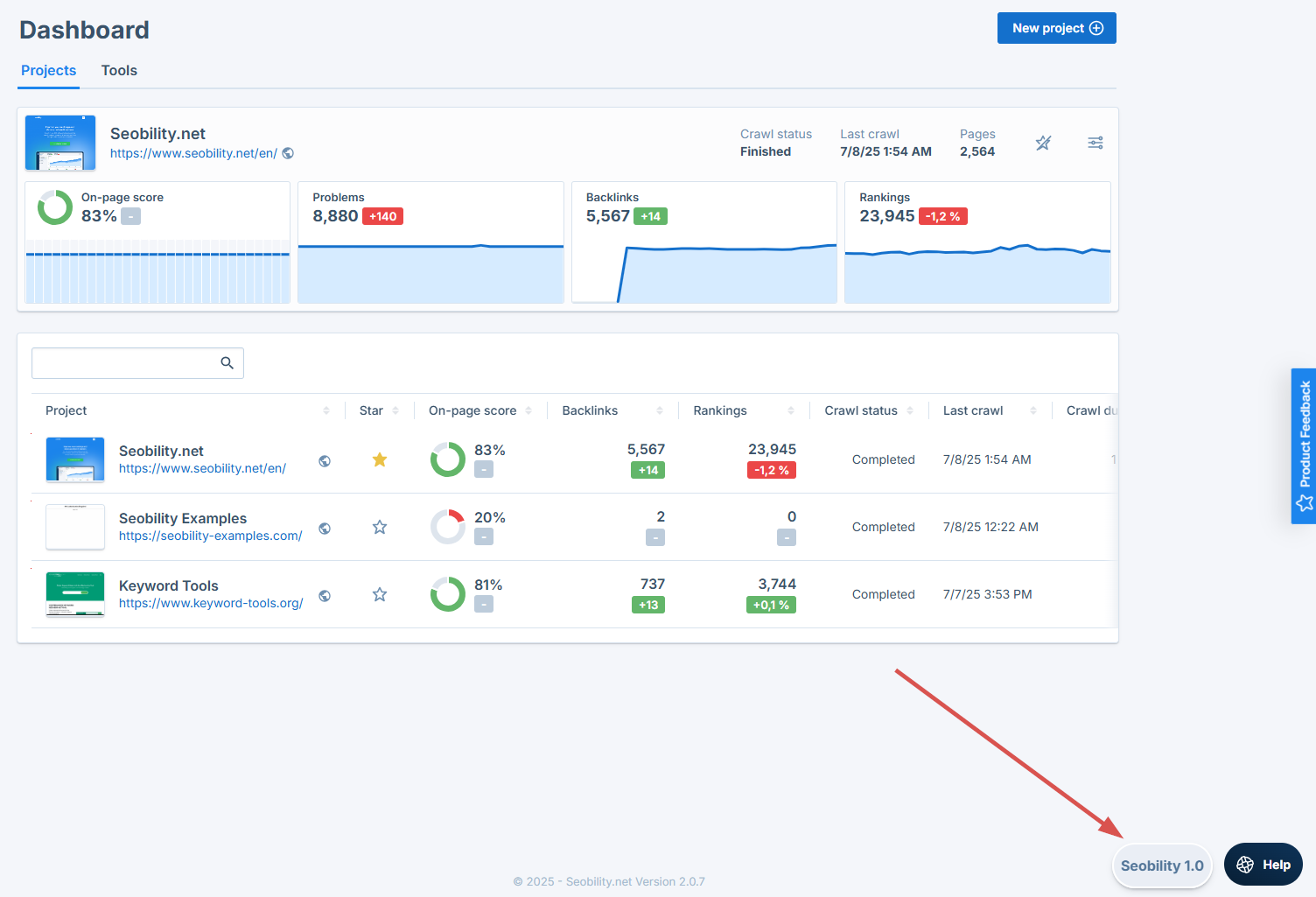
Task: Star the Keyword Tools project
Action: pyautogui.click(x=380, y=595)
